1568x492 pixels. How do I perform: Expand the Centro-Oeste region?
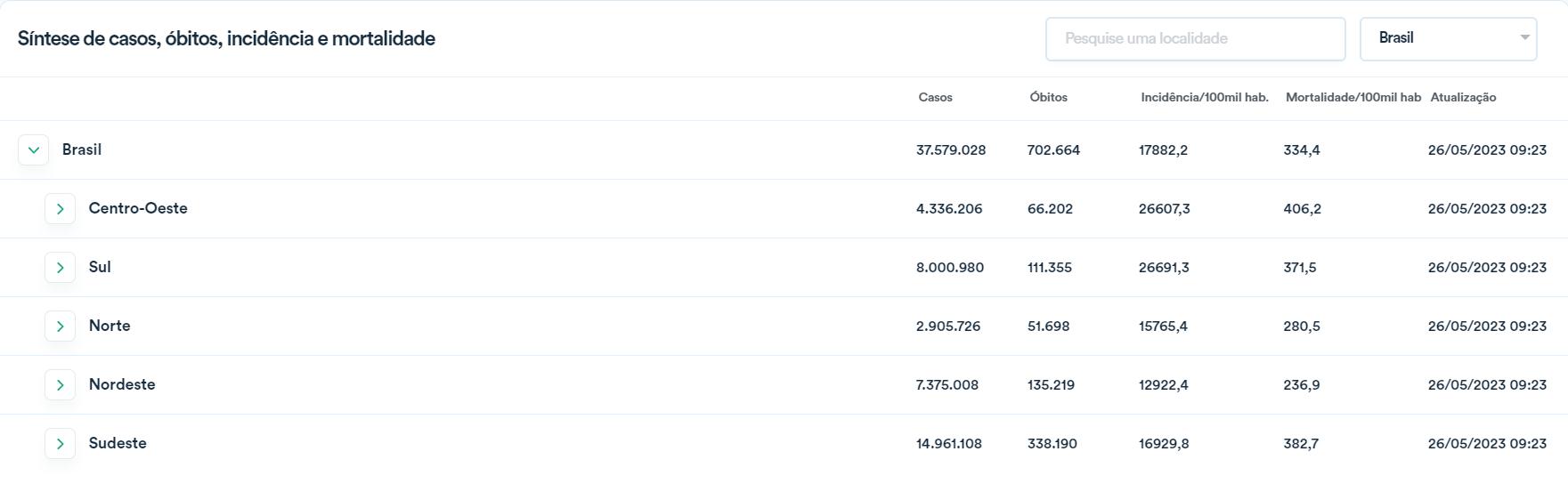coord(60,209)
